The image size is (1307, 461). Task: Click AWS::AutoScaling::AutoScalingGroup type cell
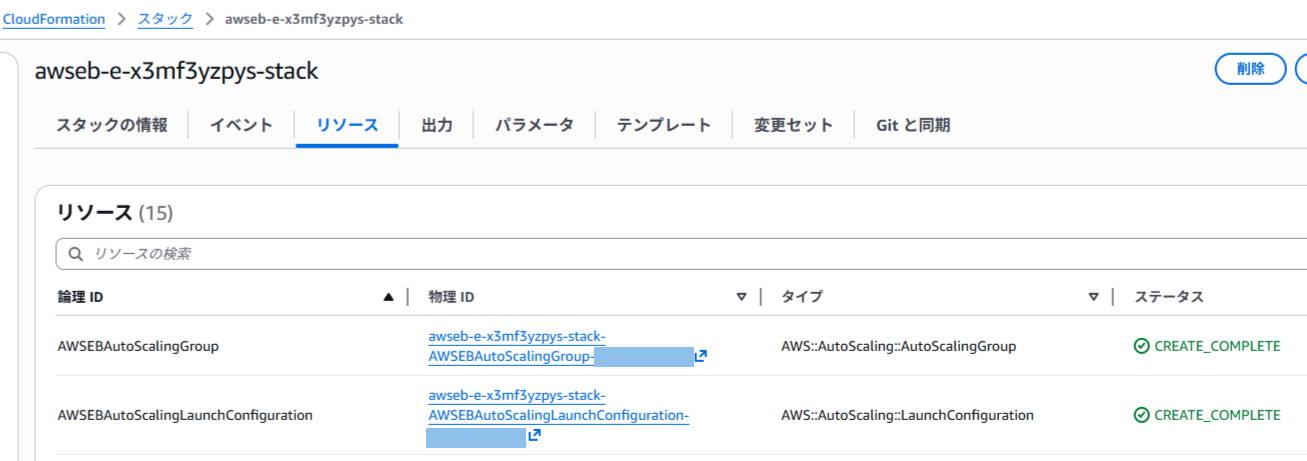pyautogui.click(x=898, y=346)
